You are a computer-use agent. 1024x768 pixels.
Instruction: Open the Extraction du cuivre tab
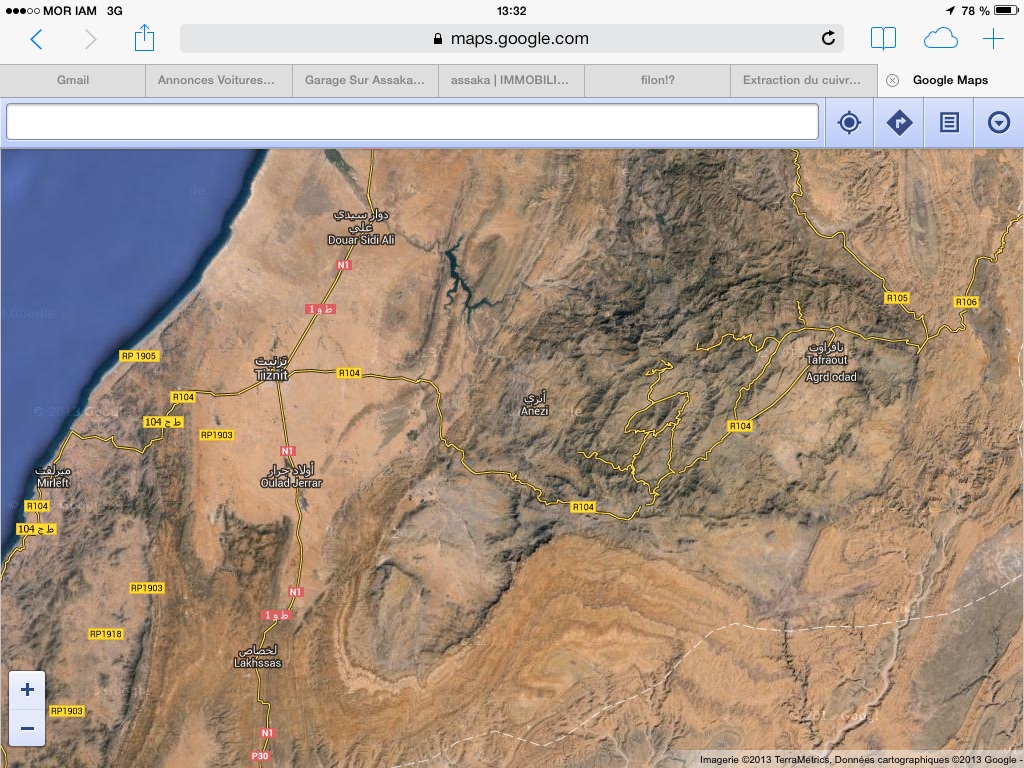coord(802,80)
